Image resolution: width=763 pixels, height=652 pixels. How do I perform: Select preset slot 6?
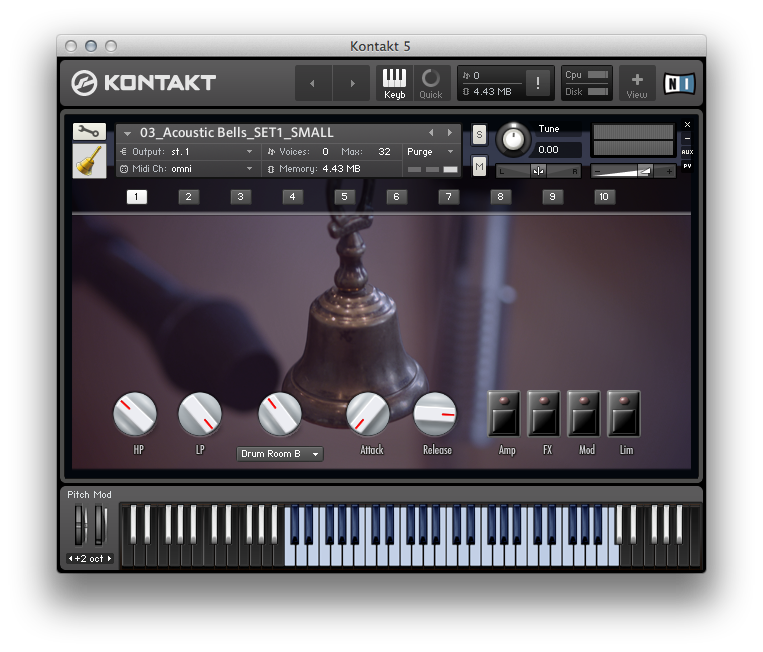(x=397, y=197)
